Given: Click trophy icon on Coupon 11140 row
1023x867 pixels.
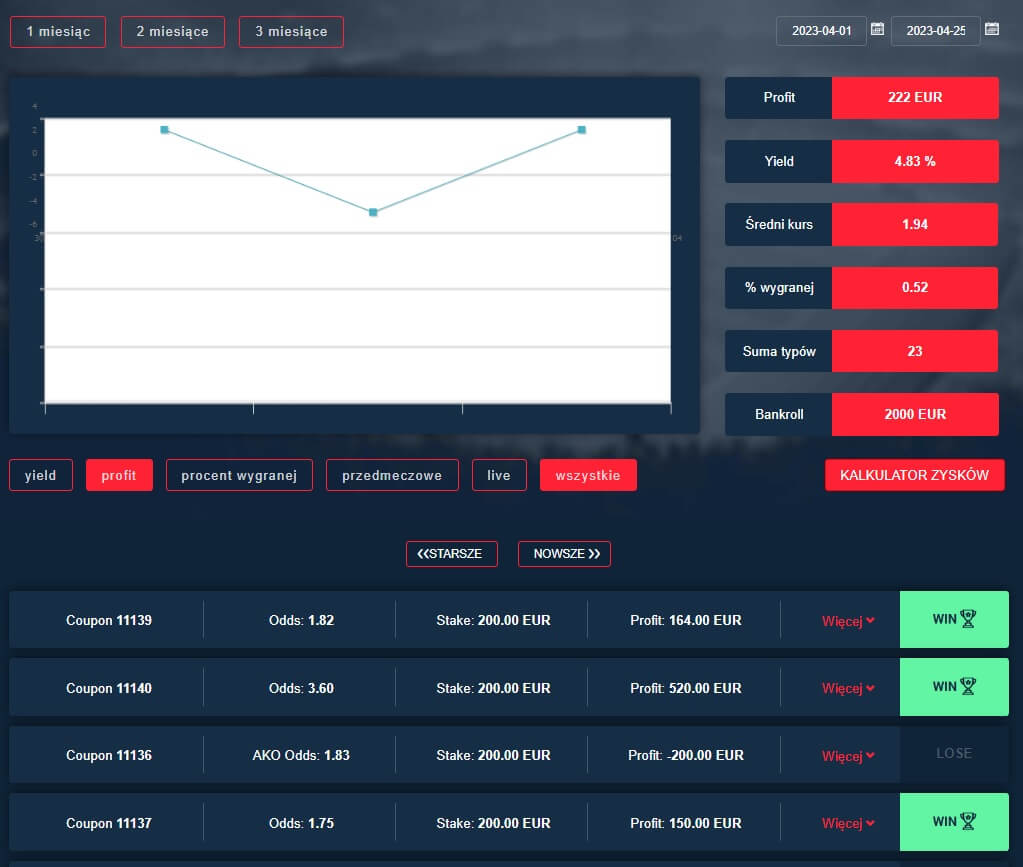Looking at the screenshot, I should point(967,686).
